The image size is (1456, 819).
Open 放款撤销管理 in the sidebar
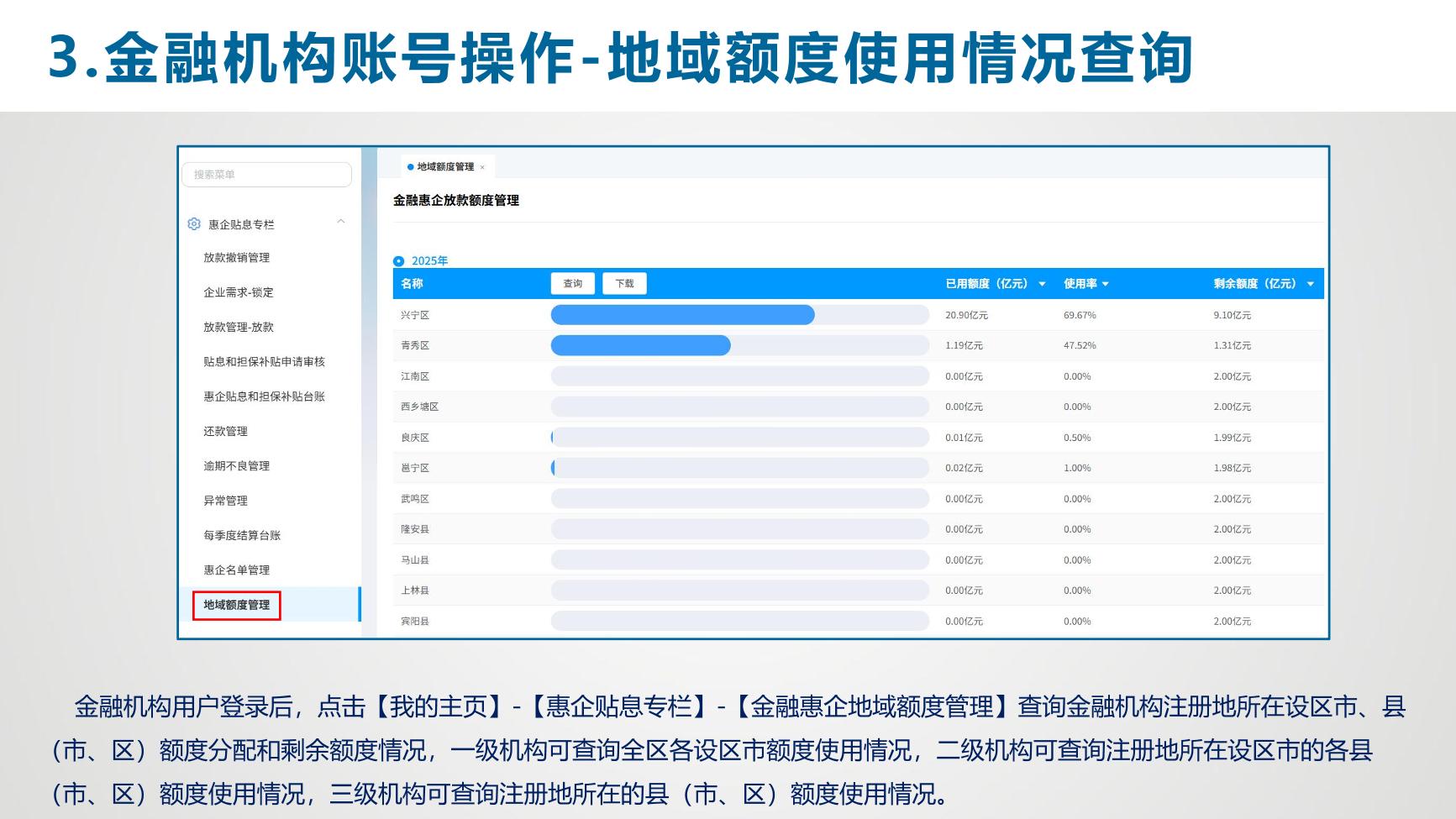point(236,258)
